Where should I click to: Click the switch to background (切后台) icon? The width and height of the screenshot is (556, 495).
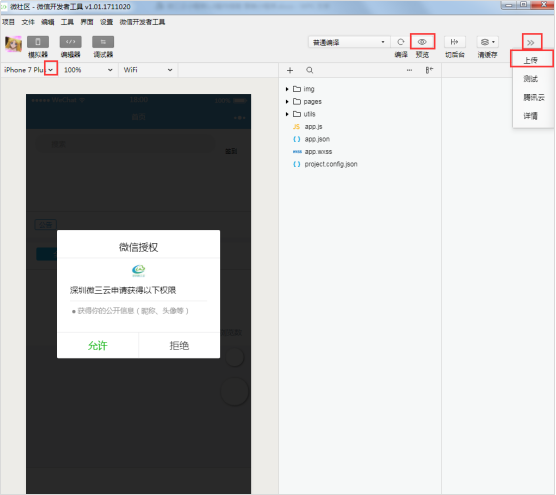click(455, 42)
